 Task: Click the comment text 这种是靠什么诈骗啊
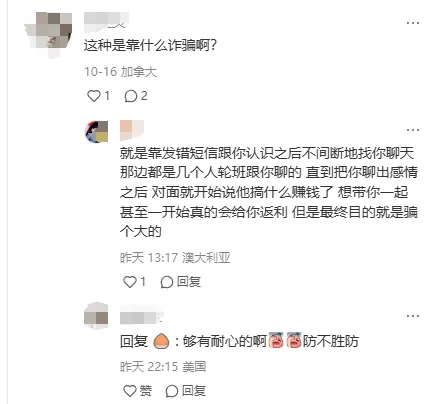pyautogui.click(x=150, y=45)
